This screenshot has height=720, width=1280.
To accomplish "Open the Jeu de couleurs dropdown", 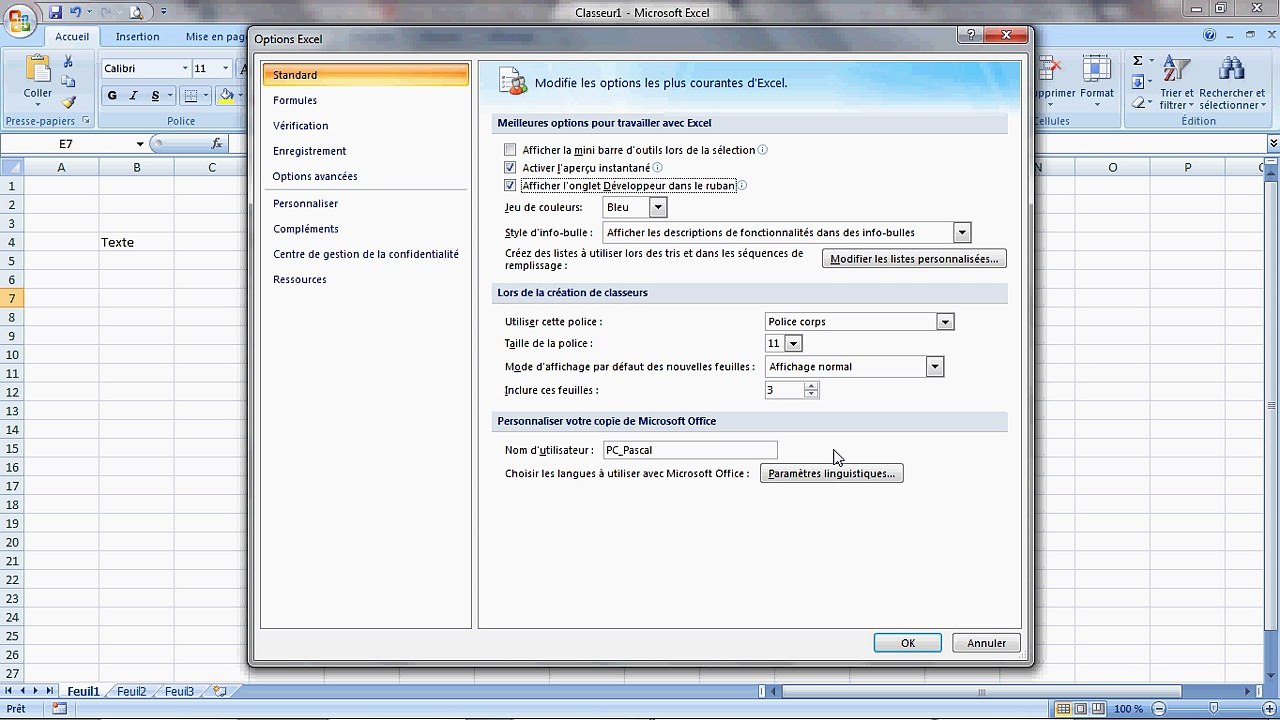I will pos(657,207).
